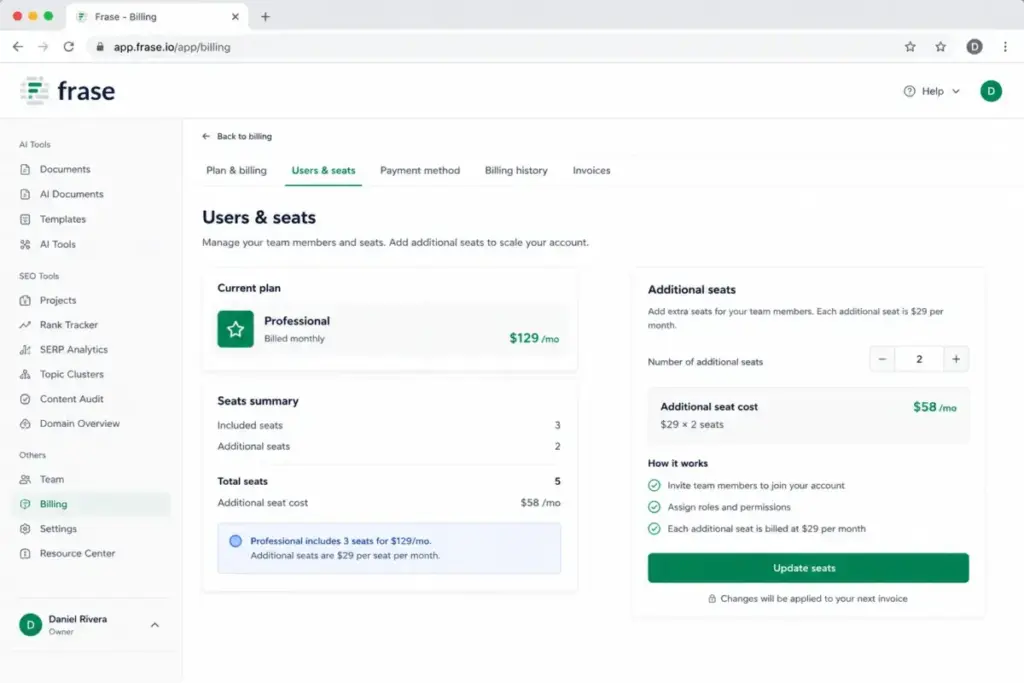Screen dimensions: 1024x683
Task: Open the Content Audit icon
Action: pyautogui.click(x=25, y=399)
